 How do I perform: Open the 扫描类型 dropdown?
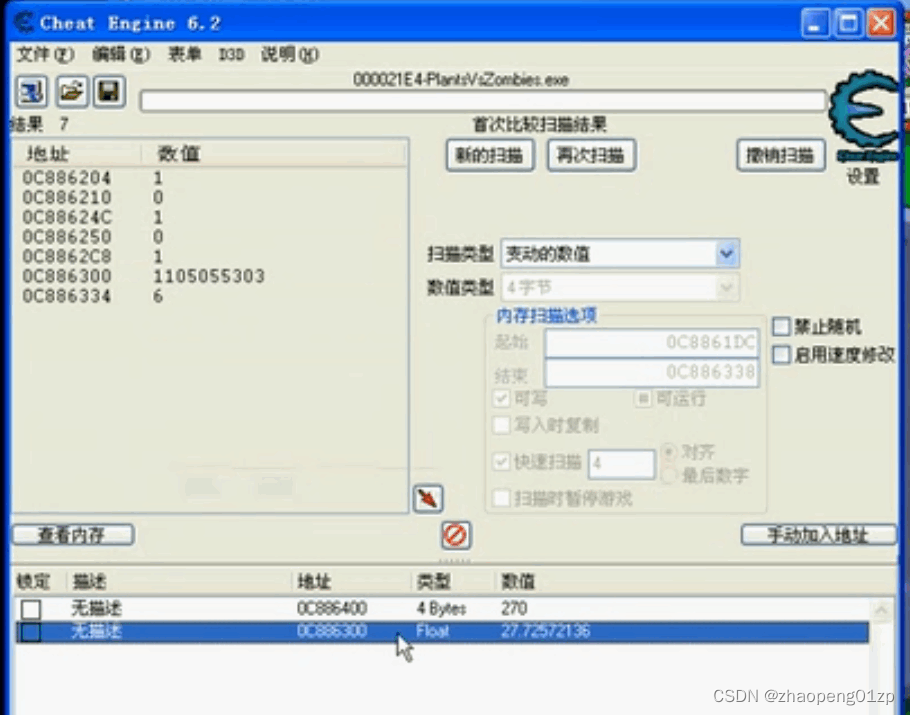point(727,253)
